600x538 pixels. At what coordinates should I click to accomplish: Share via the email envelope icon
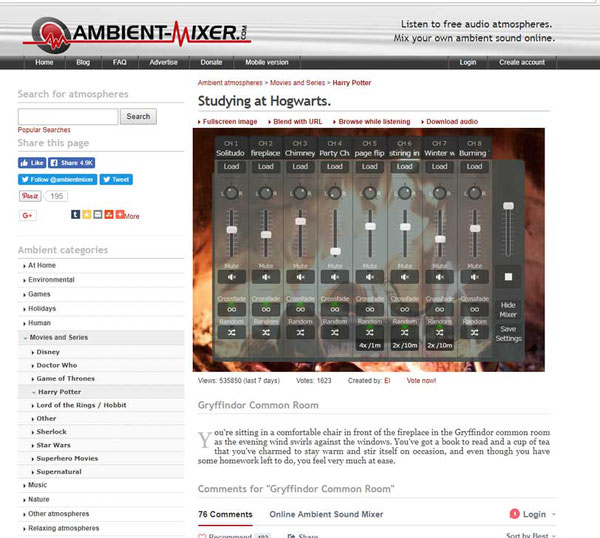coord(98,214)
